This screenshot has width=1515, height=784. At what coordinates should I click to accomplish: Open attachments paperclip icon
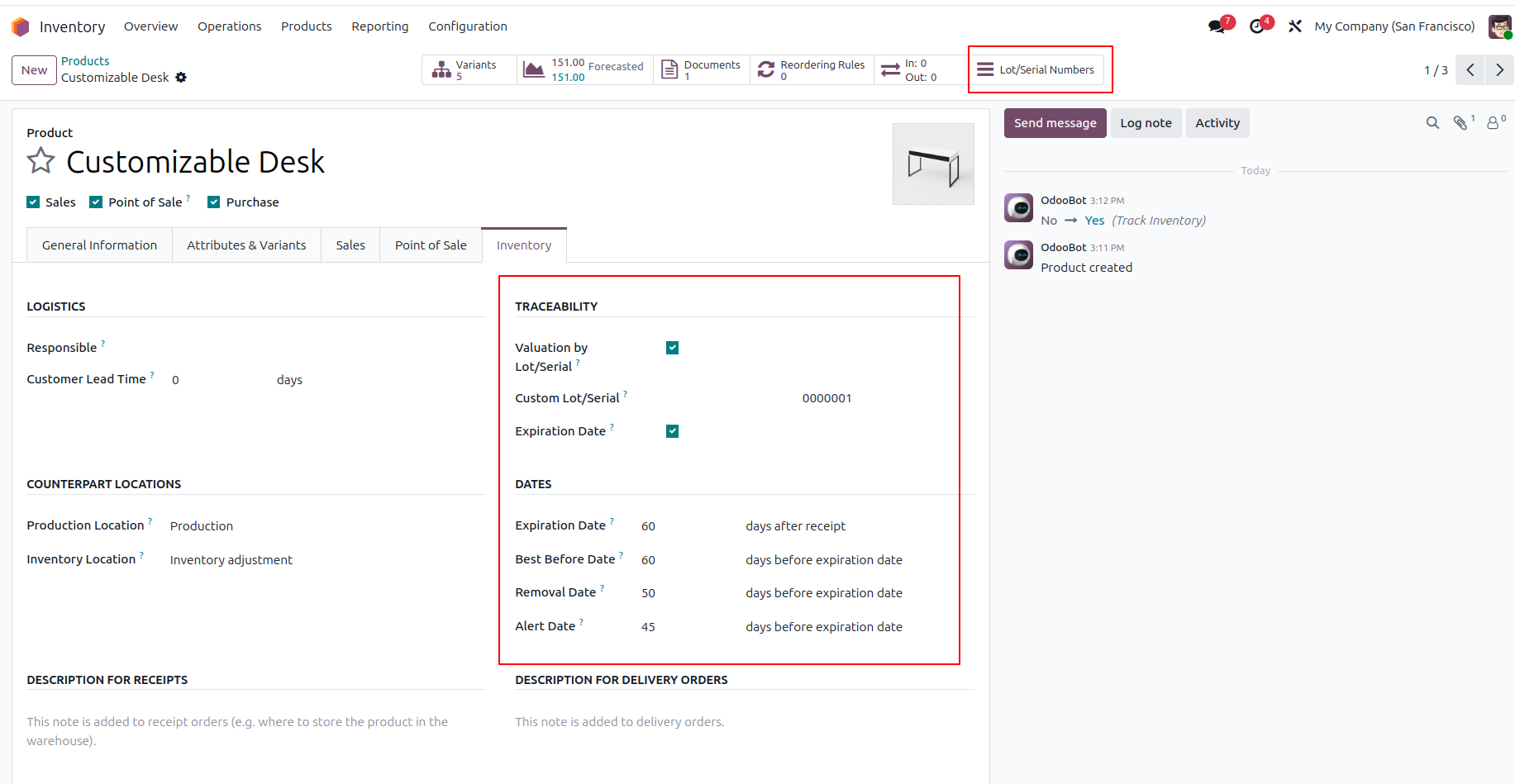coord(1461,123)
